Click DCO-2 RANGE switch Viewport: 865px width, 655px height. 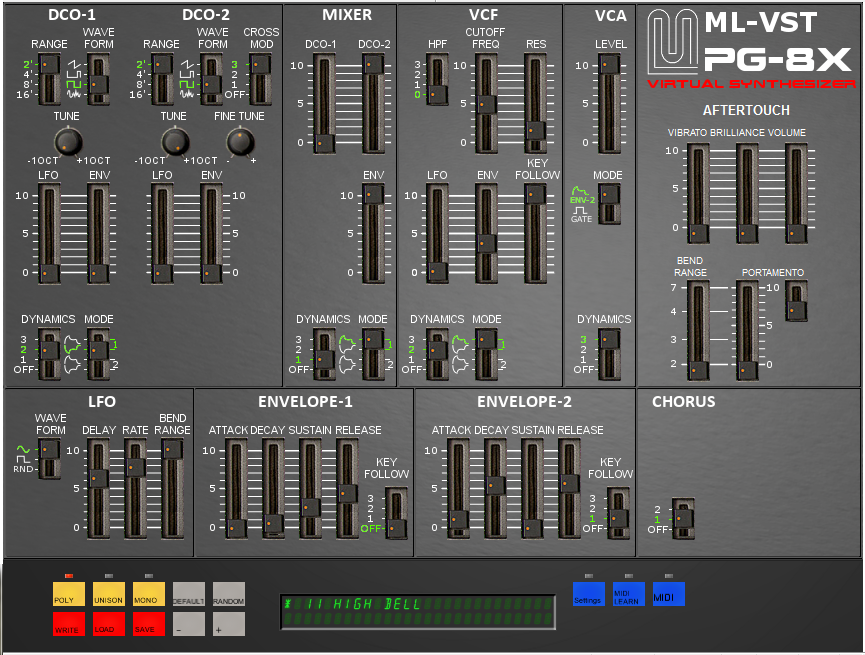(x=162, y=79)
